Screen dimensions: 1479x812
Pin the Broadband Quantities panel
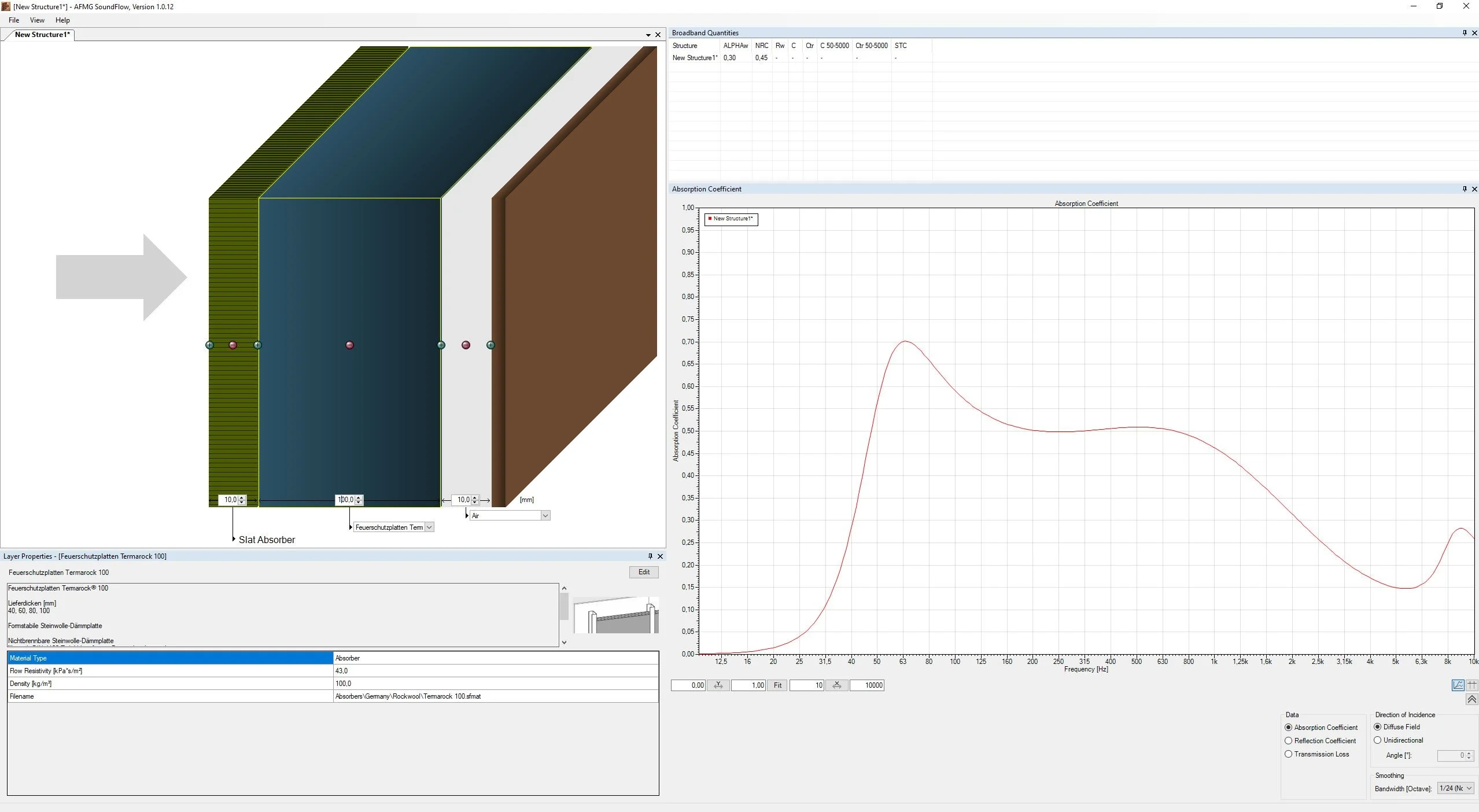pyautogui.click(x=1465, y=33)
